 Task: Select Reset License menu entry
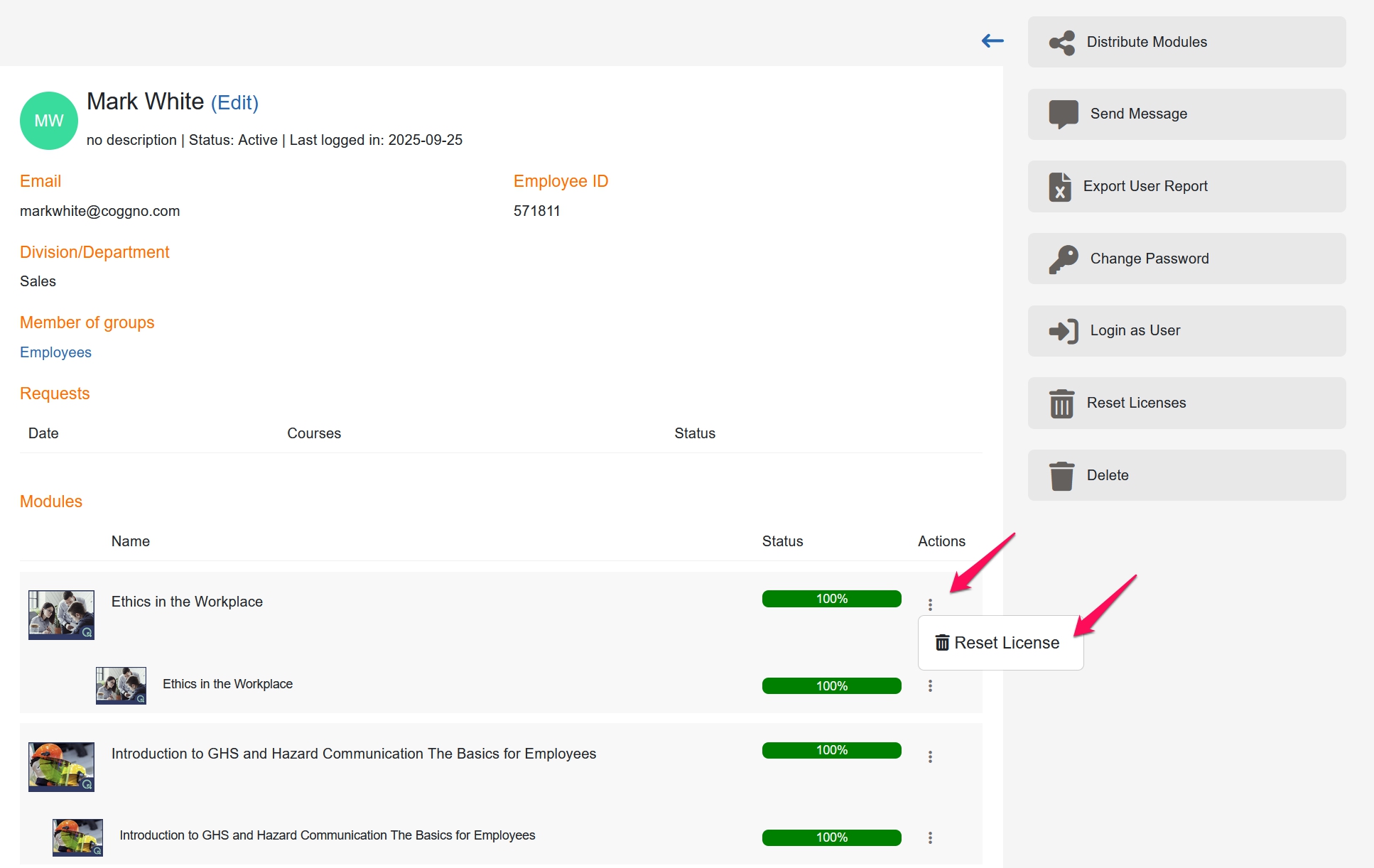(x=1000, y=643)
